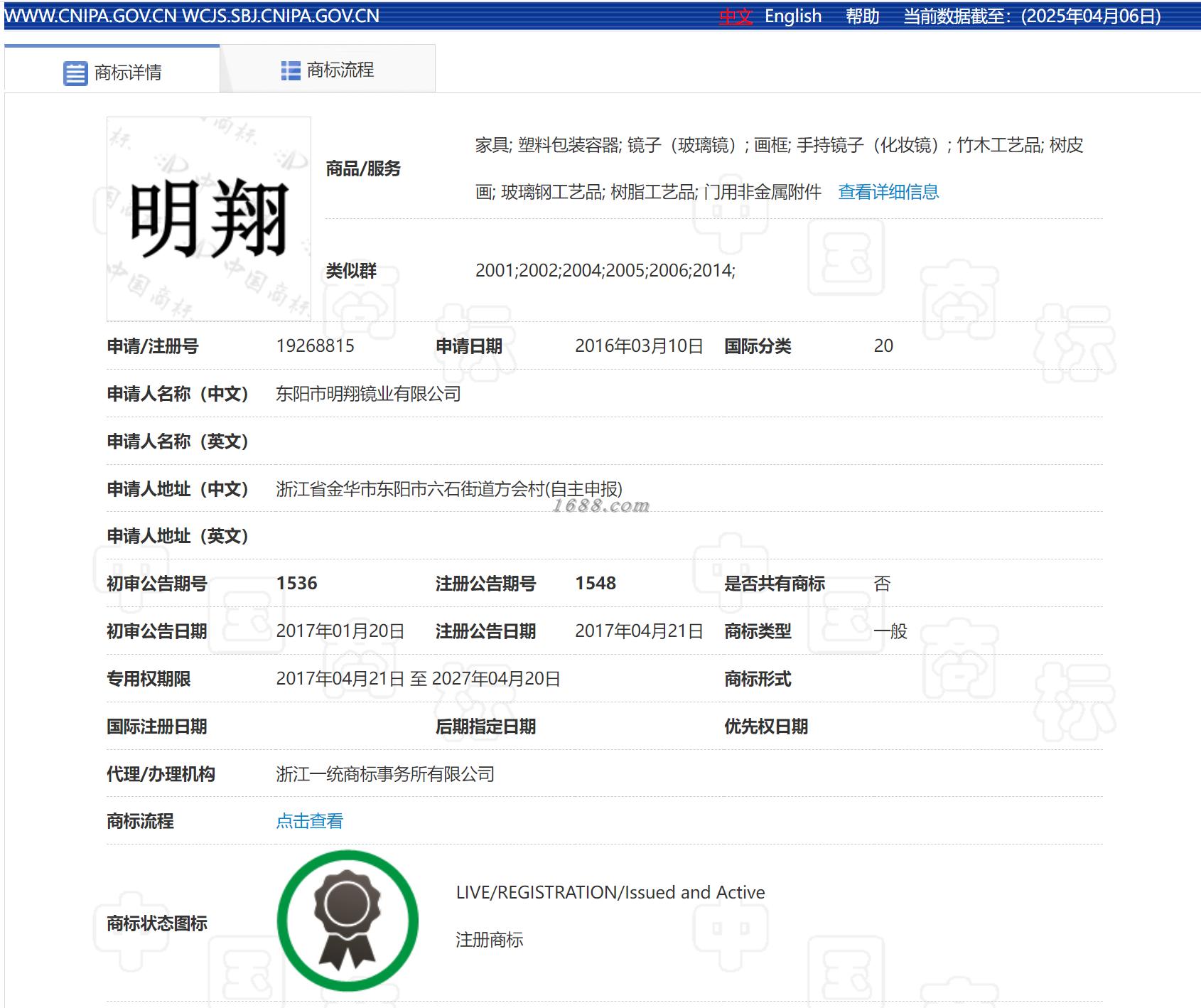
Task: Click registration announcement date 2017年04月21日
Action: coord(639,631)
